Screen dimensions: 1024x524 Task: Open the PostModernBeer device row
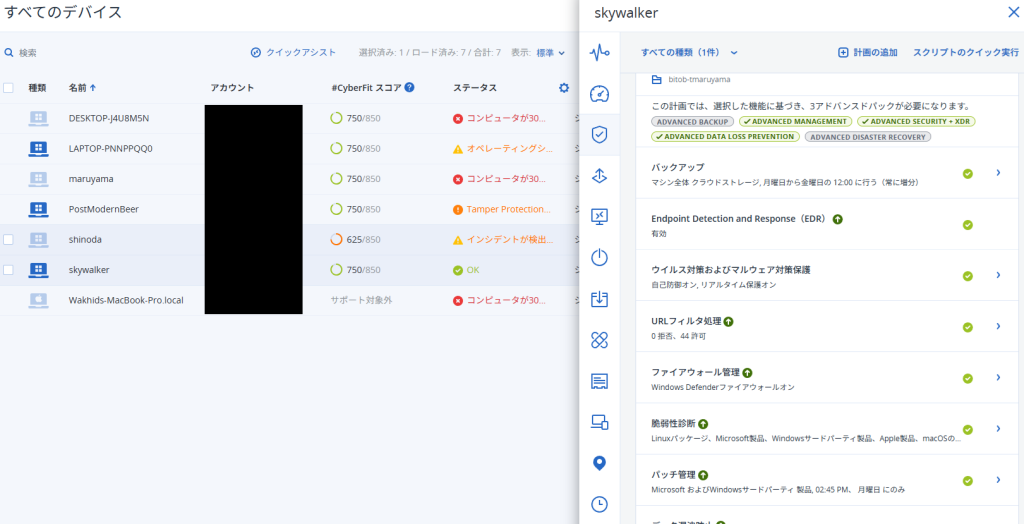tap(289, 209)
